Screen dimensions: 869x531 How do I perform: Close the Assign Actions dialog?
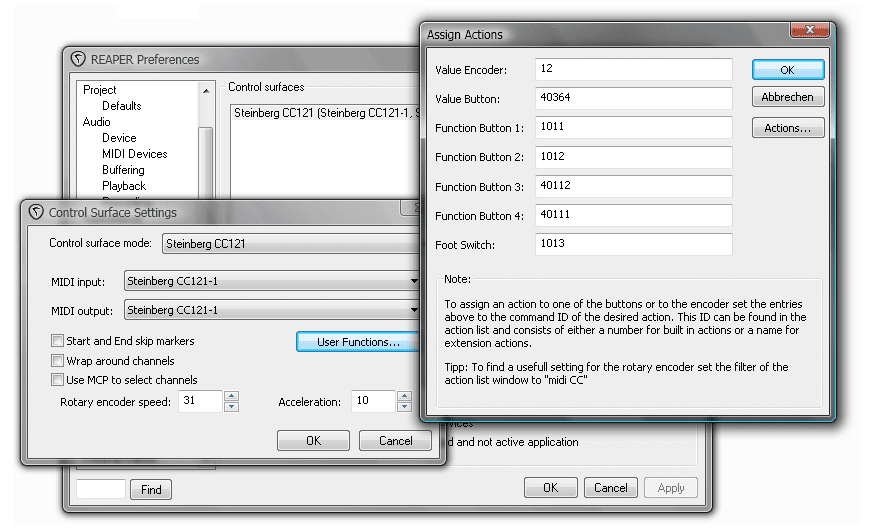(x=809, y=30)
